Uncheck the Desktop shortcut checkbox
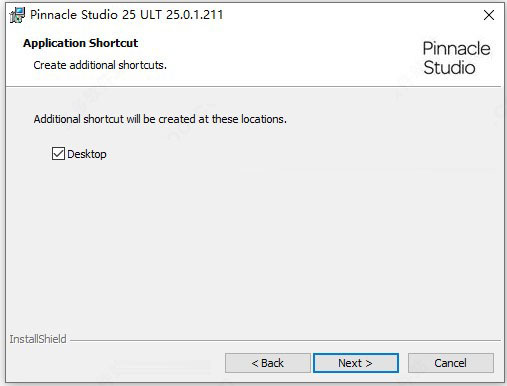 coord(58,154)
